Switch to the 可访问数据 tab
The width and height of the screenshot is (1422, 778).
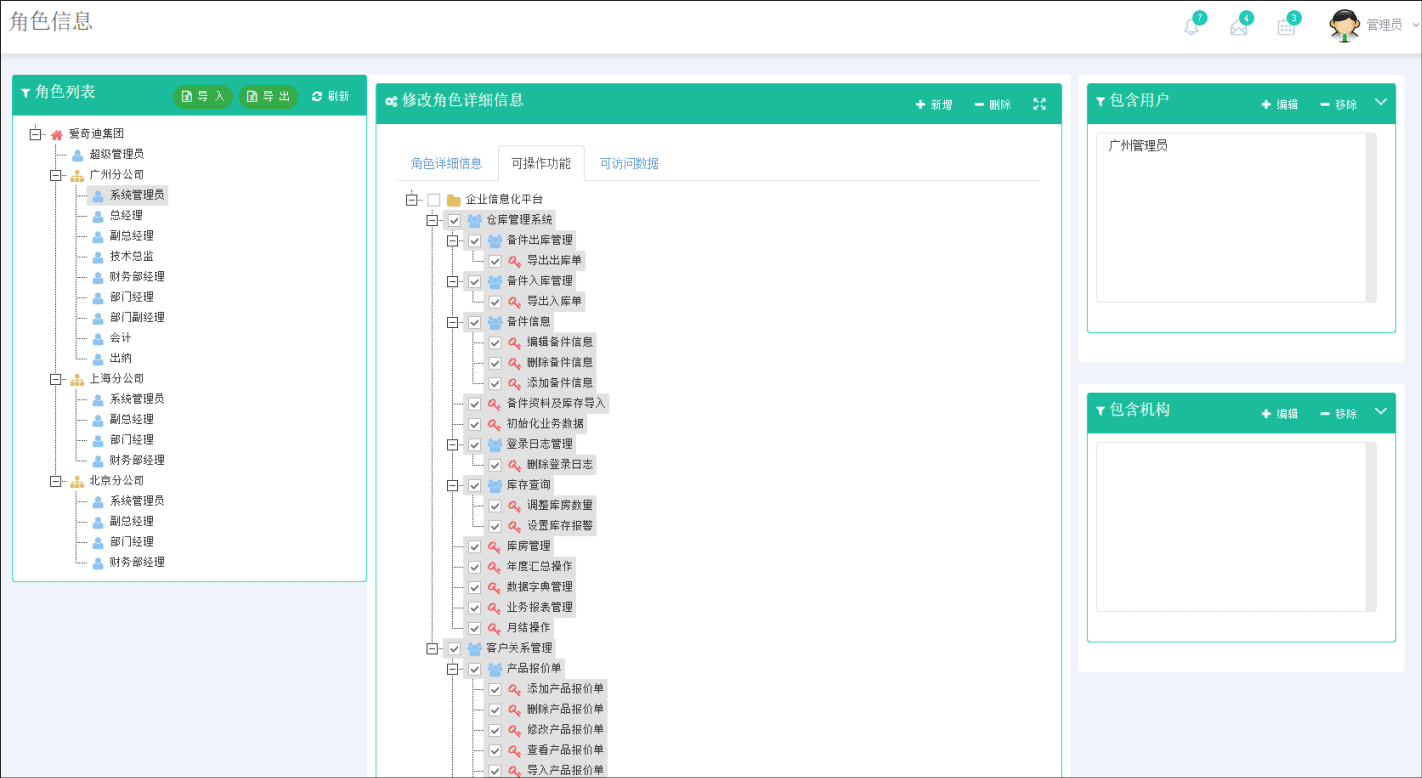pyautogui.click(x=629, y=163)
